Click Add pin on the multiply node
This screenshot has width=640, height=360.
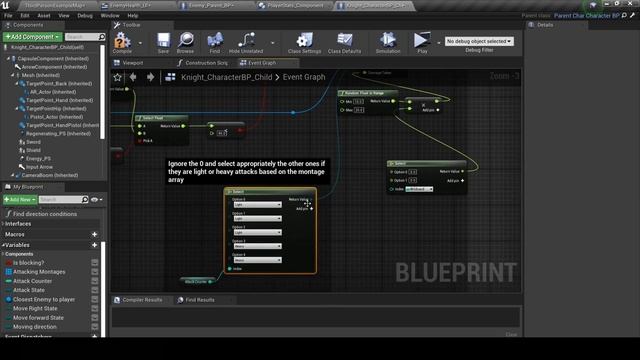coord(431,110)
